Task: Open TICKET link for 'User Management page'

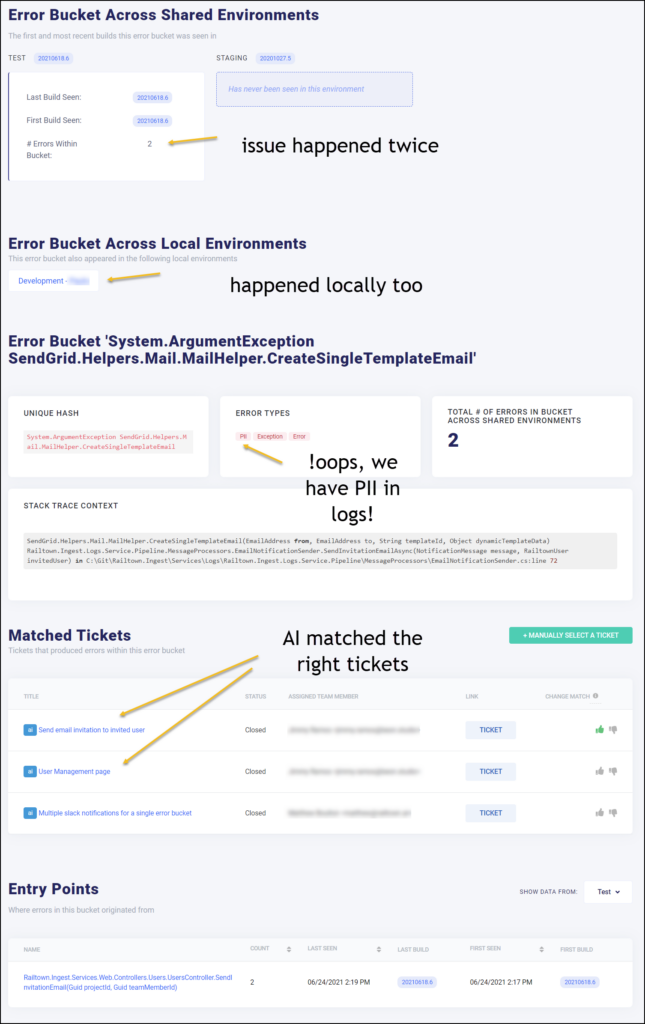Action: [x=490, y=771]
